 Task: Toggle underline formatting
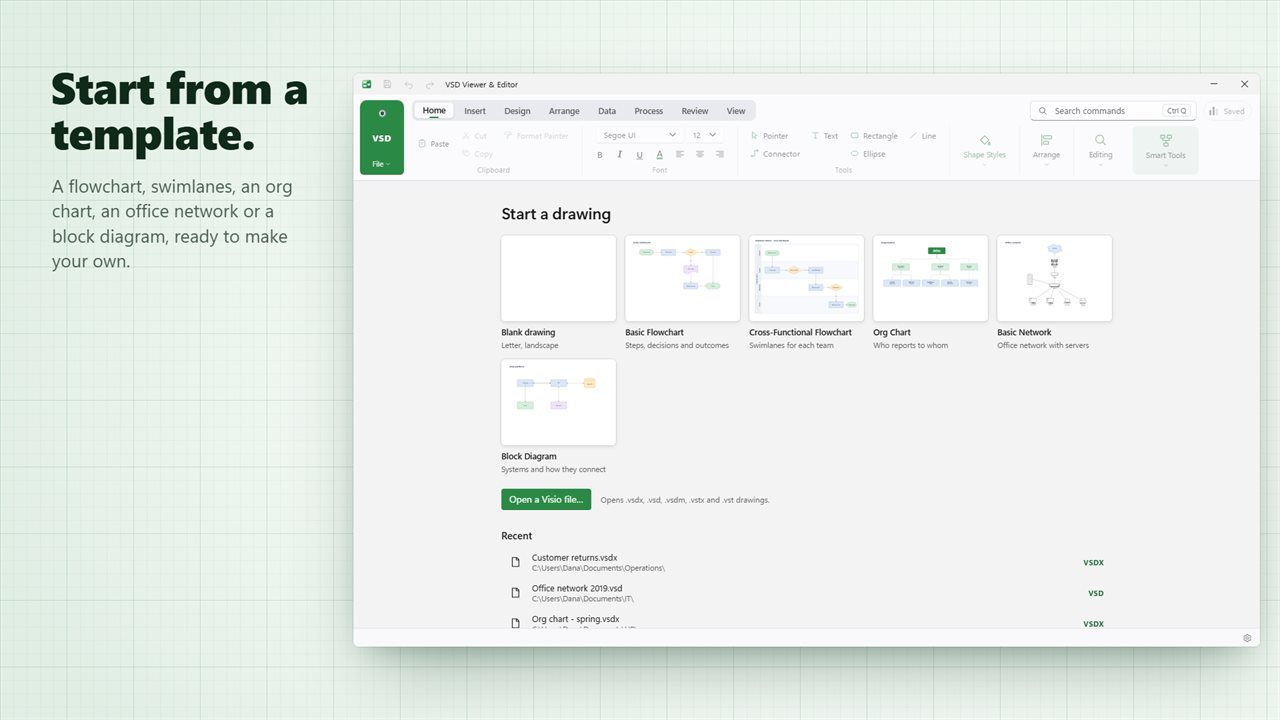pos(640,154)
